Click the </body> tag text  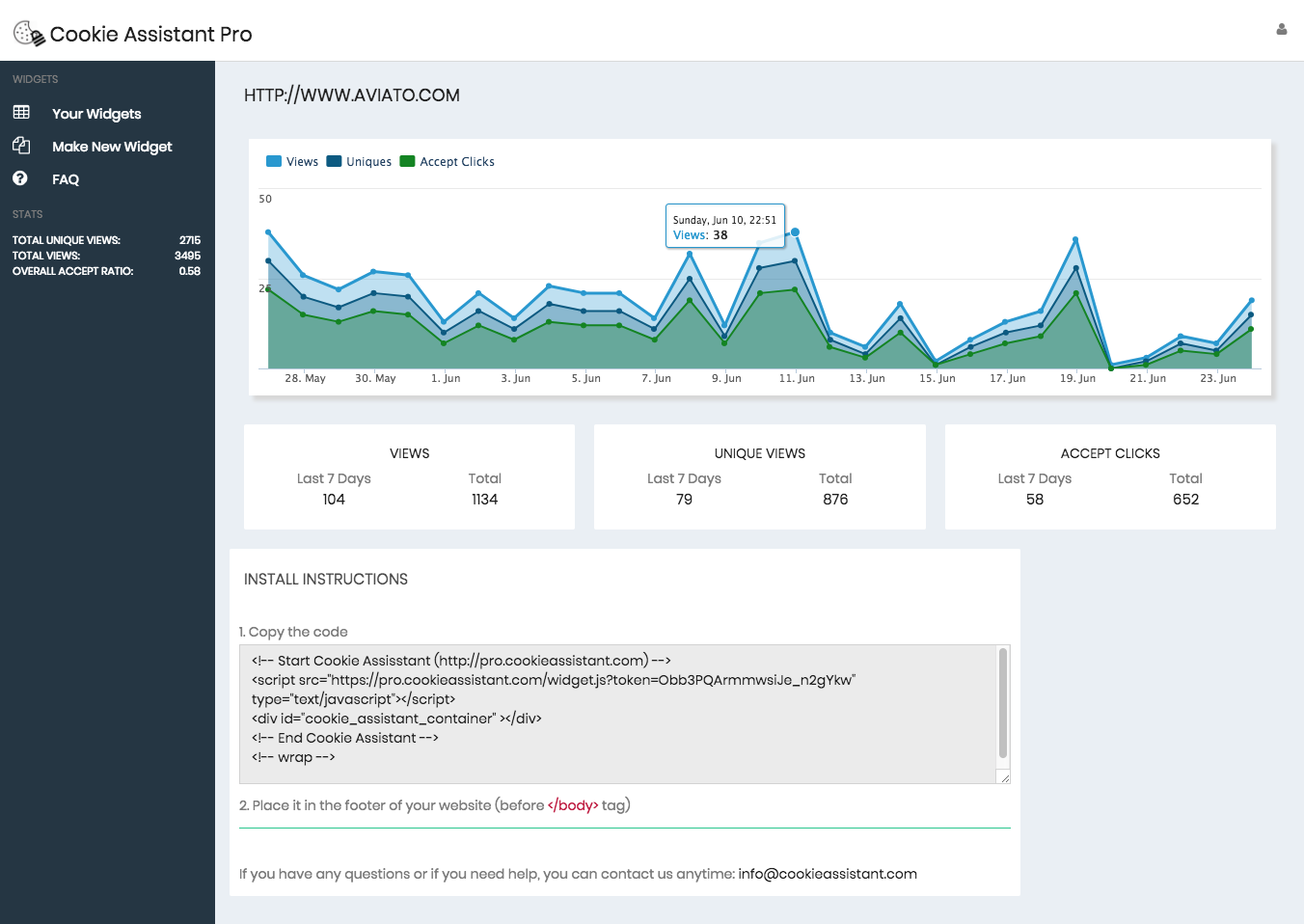tap(573, 805)
